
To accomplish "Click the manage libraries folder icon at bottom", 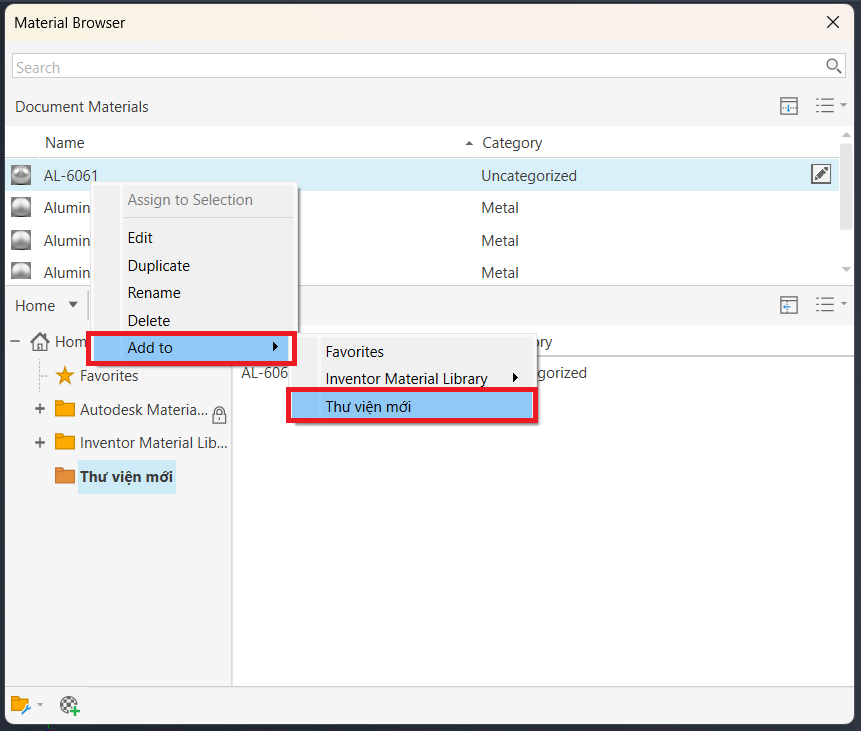I will pos(26,705).
